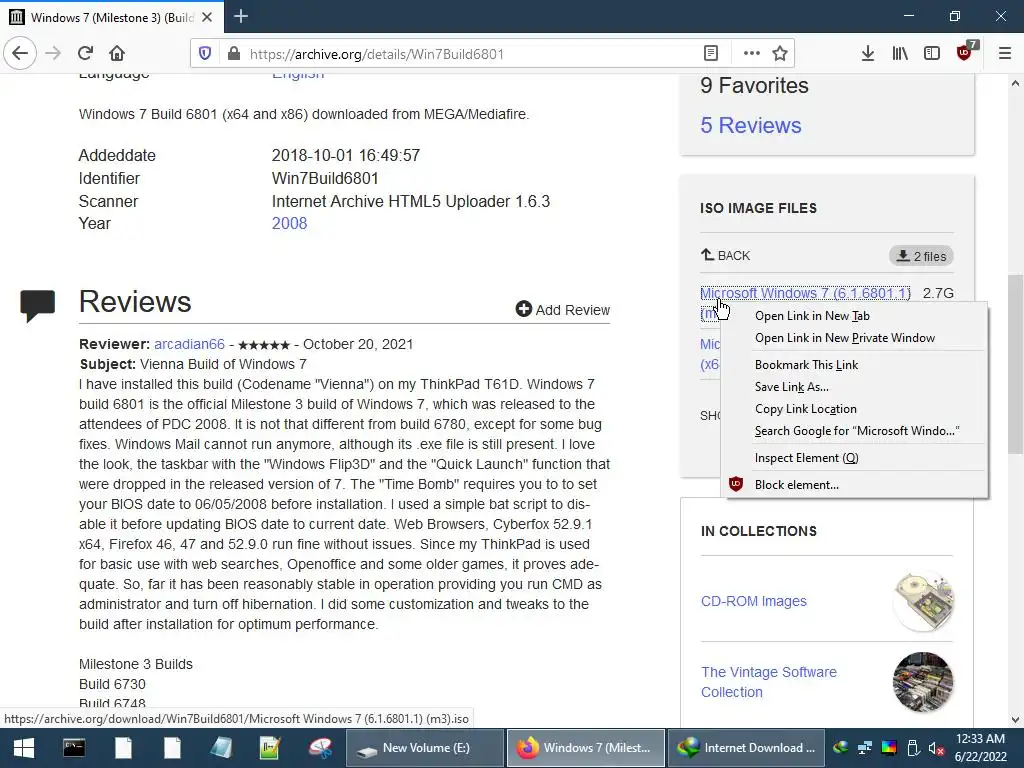
Task: Show tracking protection shield info
Action: click(x=205, y=54)
